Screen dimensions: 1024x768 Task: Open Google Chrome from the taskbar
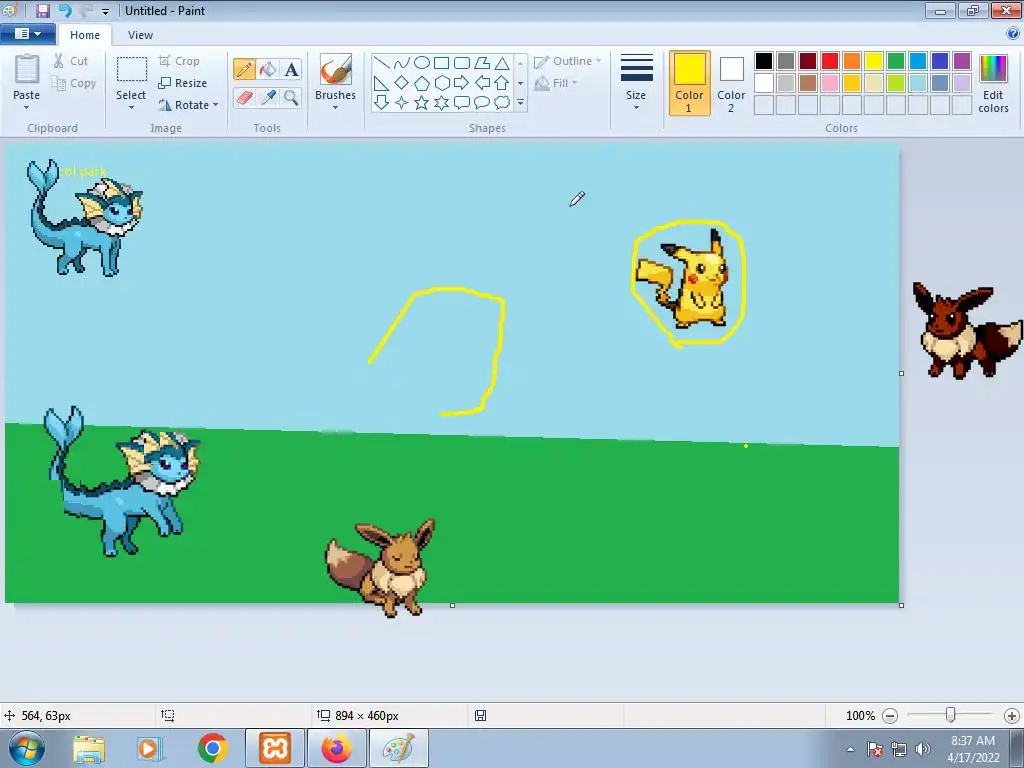(213, 748)
